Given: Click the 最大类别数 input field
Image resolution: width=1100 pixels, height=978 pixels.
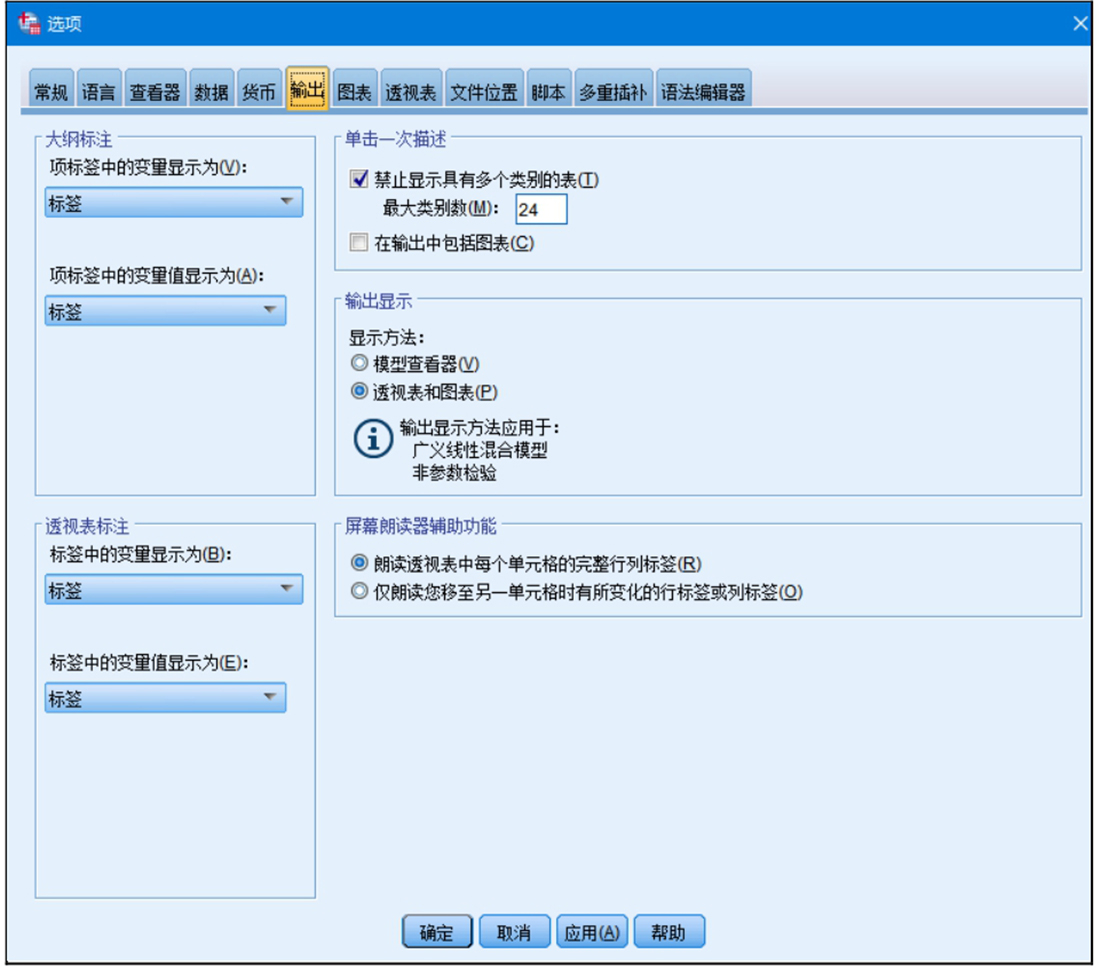Looking at the screenshot, I should click(541, 210).
